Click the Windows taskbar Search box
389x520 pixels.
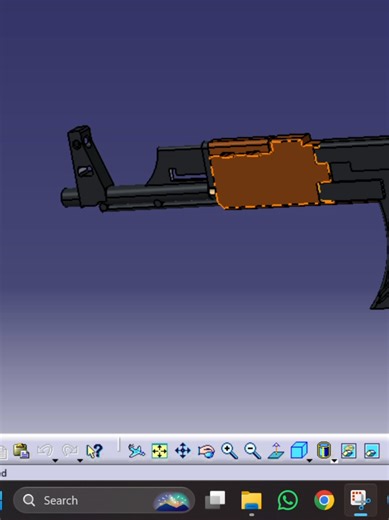click(104, 500)
